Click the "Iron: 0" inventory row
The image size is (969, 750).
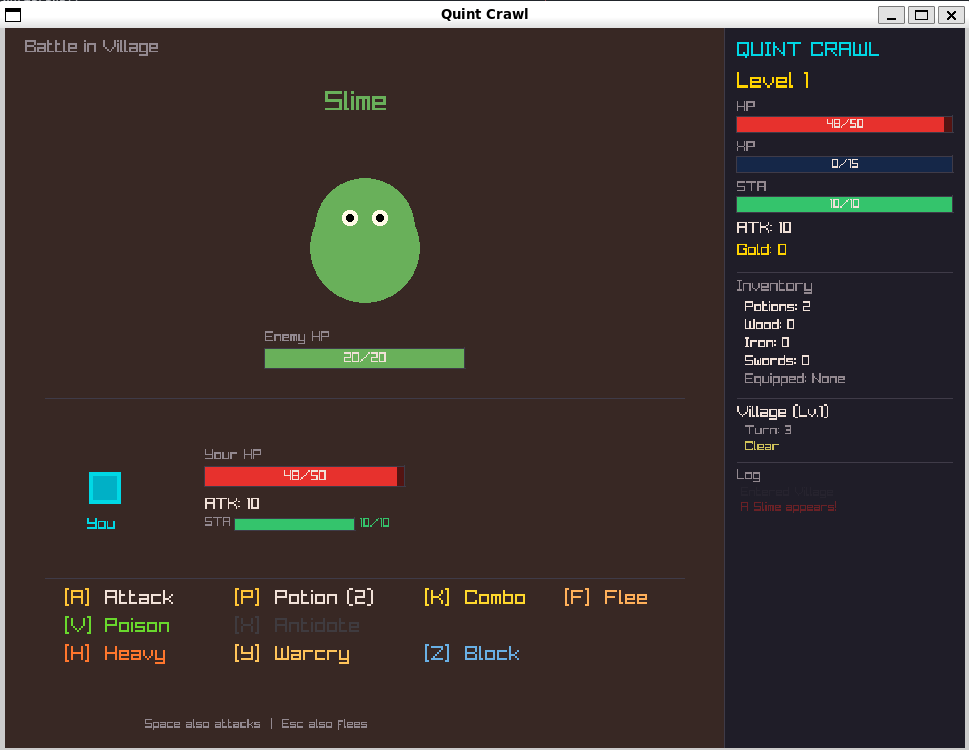click(x=767, y=342)
